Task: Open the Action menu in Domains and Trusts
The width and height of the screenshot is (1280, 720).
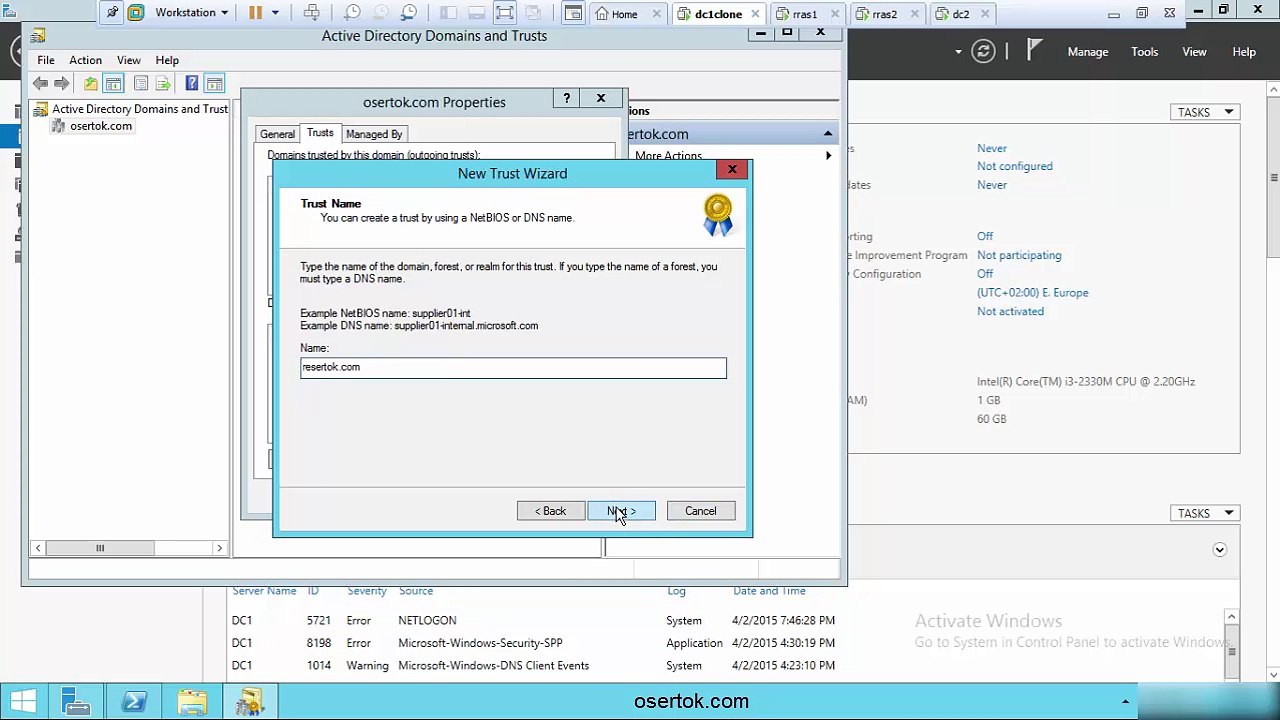Action: pyautogui.click(x=85, y=60)
